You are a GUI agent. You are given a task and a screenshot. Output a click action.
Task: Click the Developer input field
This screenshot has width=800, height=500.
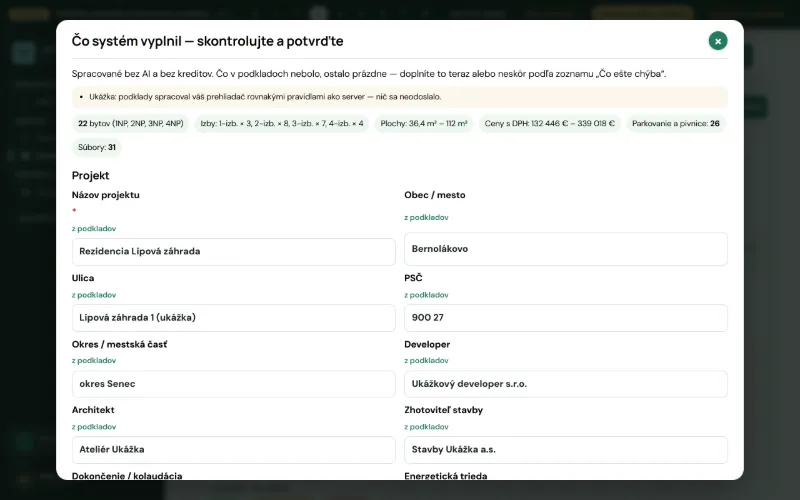coord(566,384)
